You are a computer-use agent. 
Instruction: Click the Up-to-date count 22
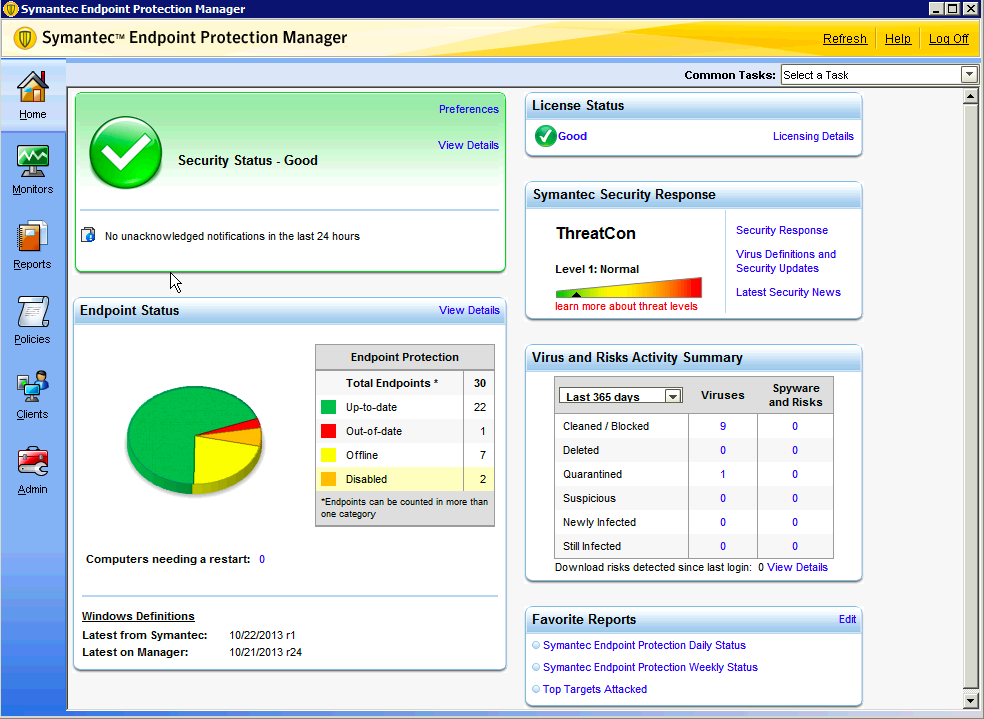pos(479,407)
